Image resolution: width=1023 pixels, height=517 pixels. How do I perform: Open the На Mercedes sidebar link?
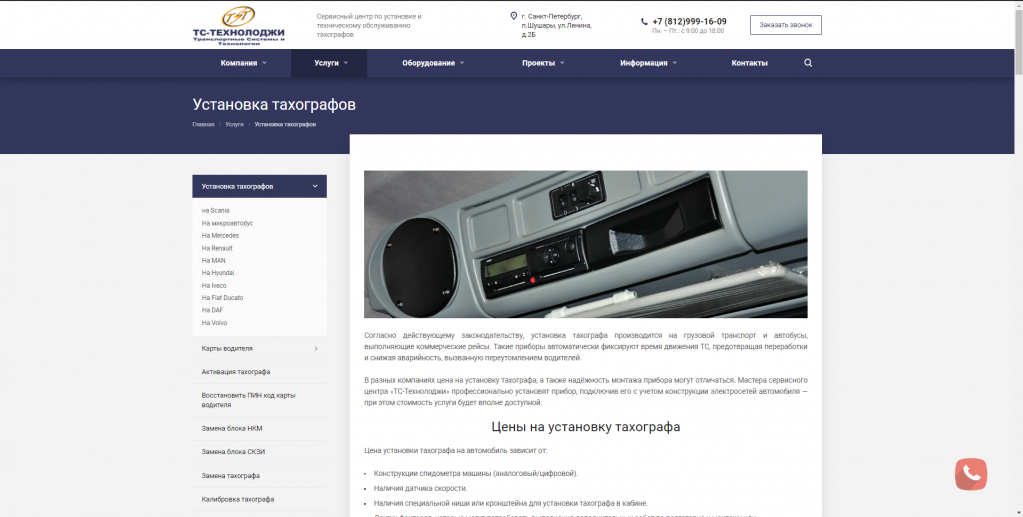[x=221, y=235]
